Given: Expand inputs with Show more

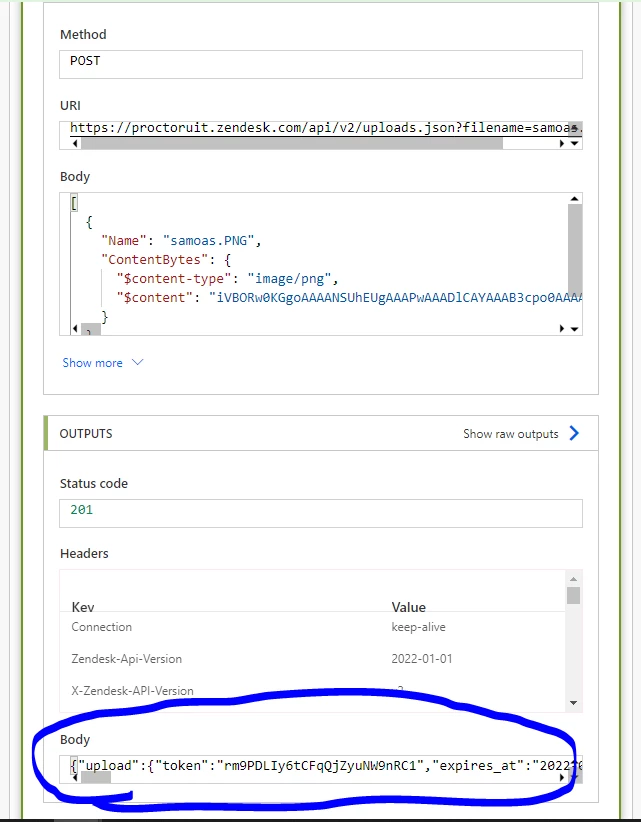Looking at the screenshot, I should pyautogui.click(x=92, y=363).
